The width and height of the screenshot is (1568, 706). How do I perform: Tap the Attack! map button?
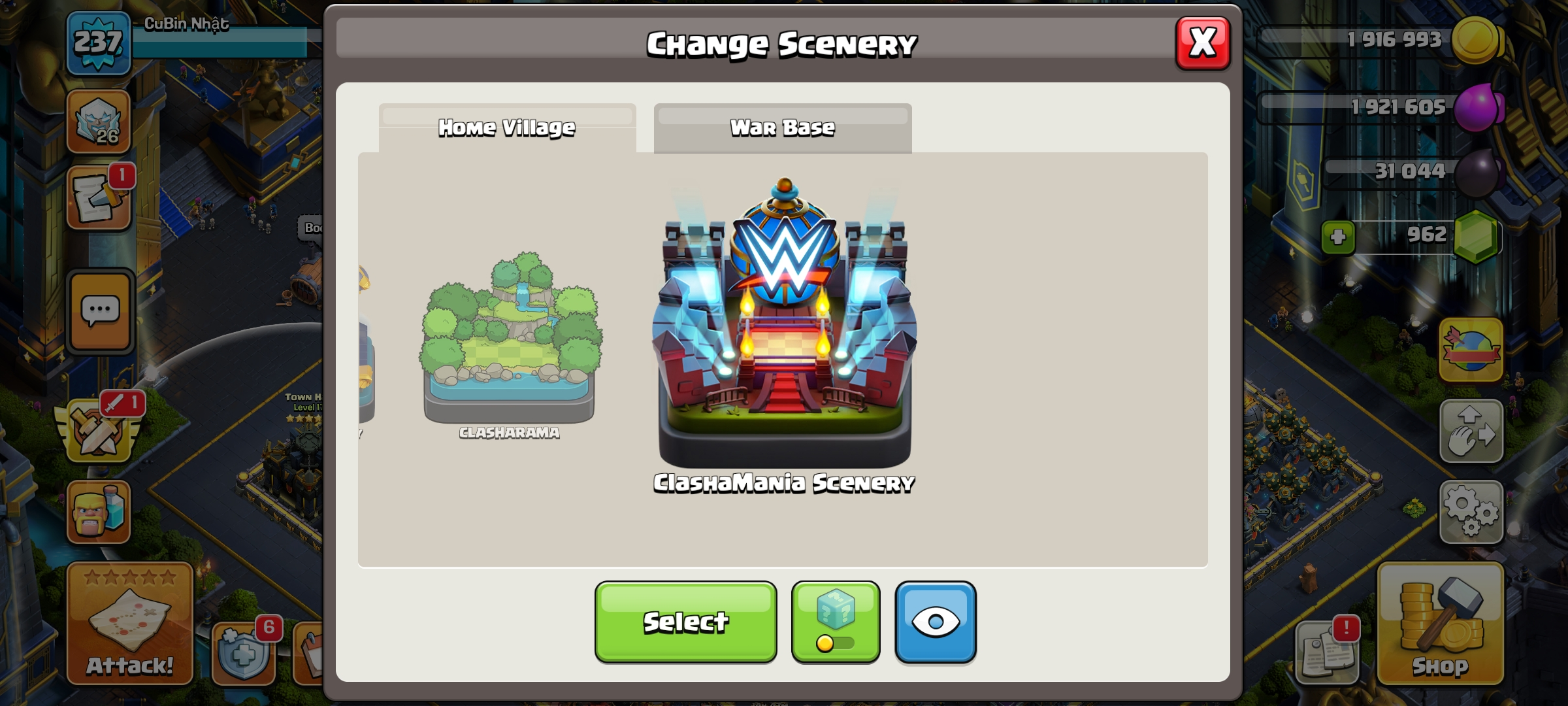click(x=129, y=624)
